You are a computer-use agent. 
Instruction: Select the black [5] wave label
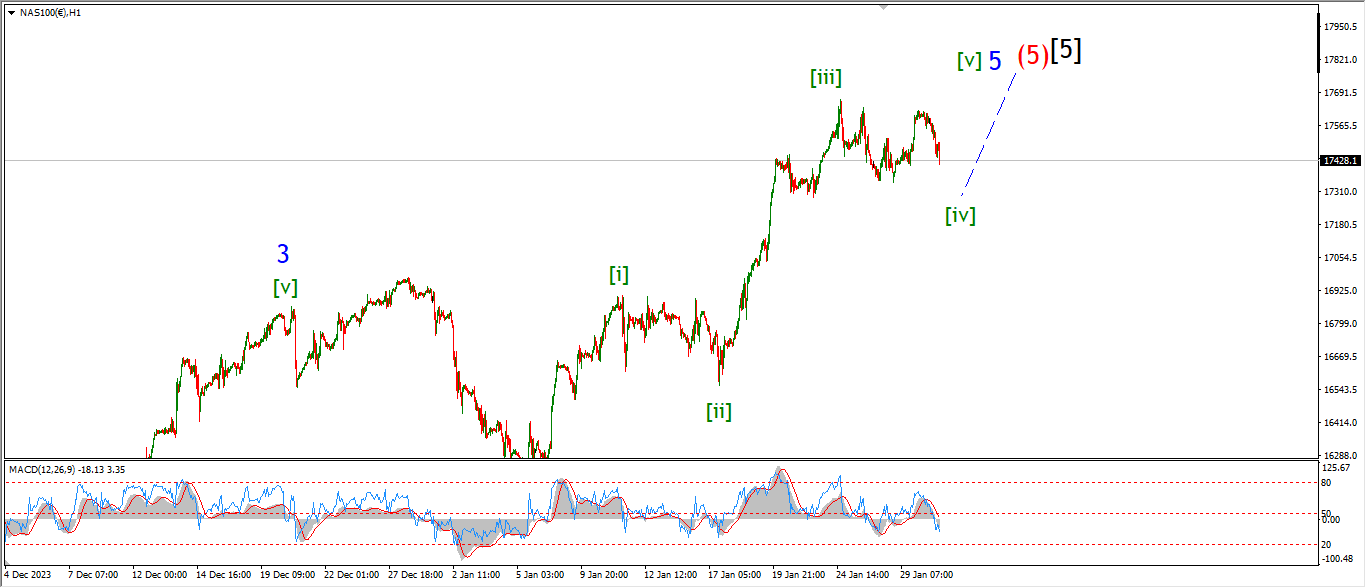pyautogui.click(x=1066, y=51)
